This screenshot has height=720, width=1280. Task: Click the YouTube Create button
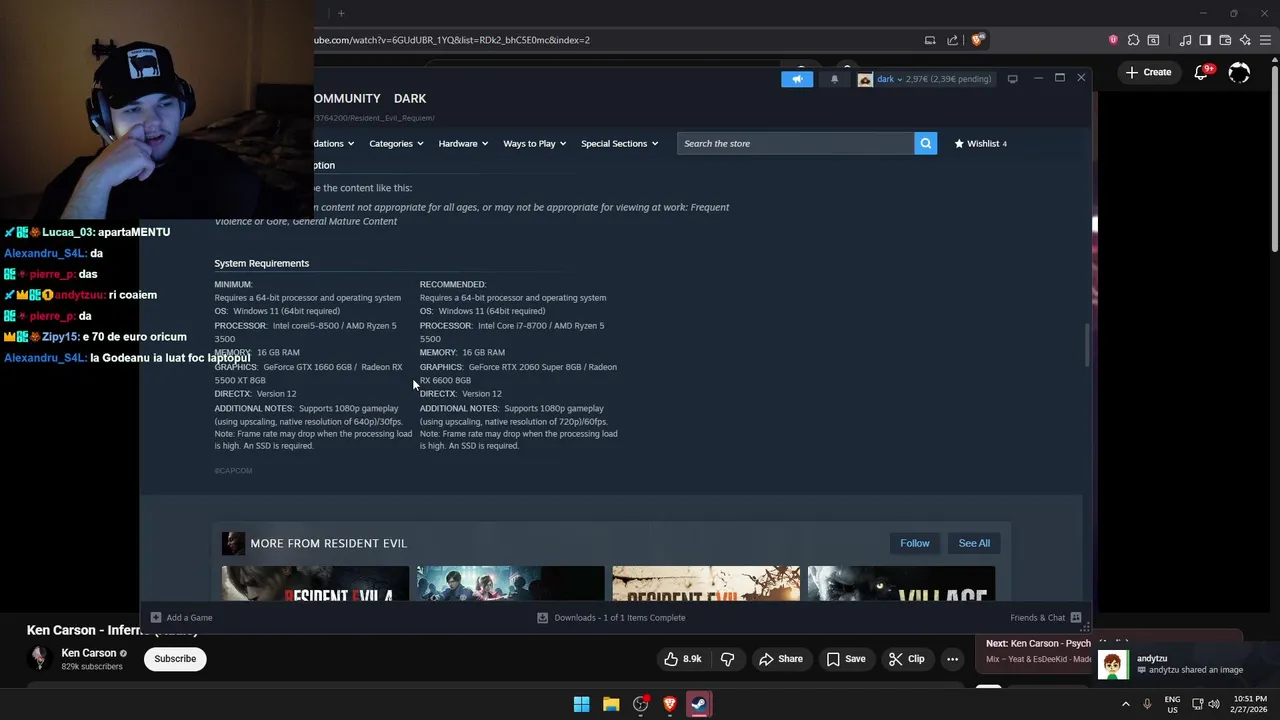[1148, 72]
